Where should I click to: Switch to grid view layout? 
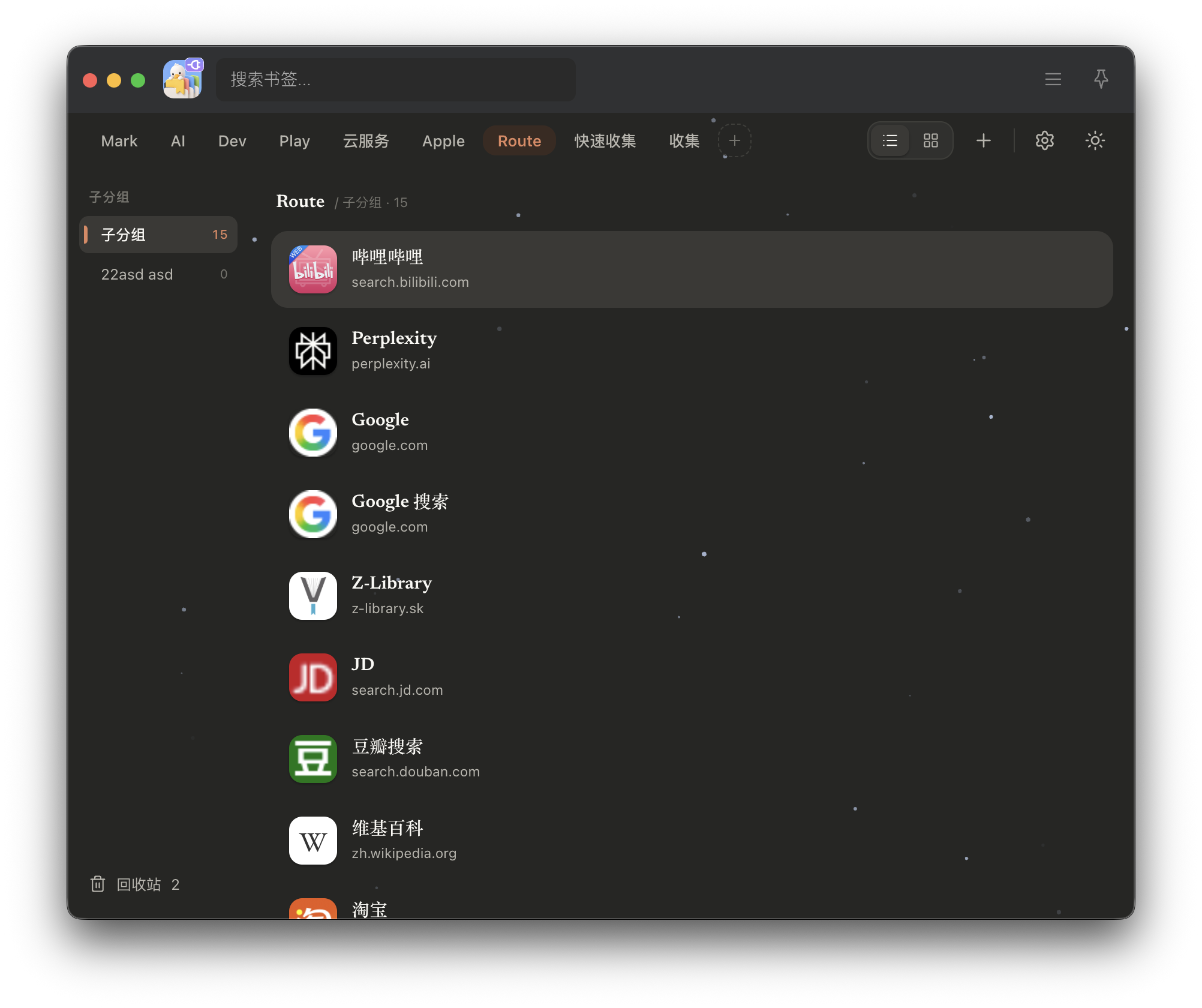click(931, 141)
